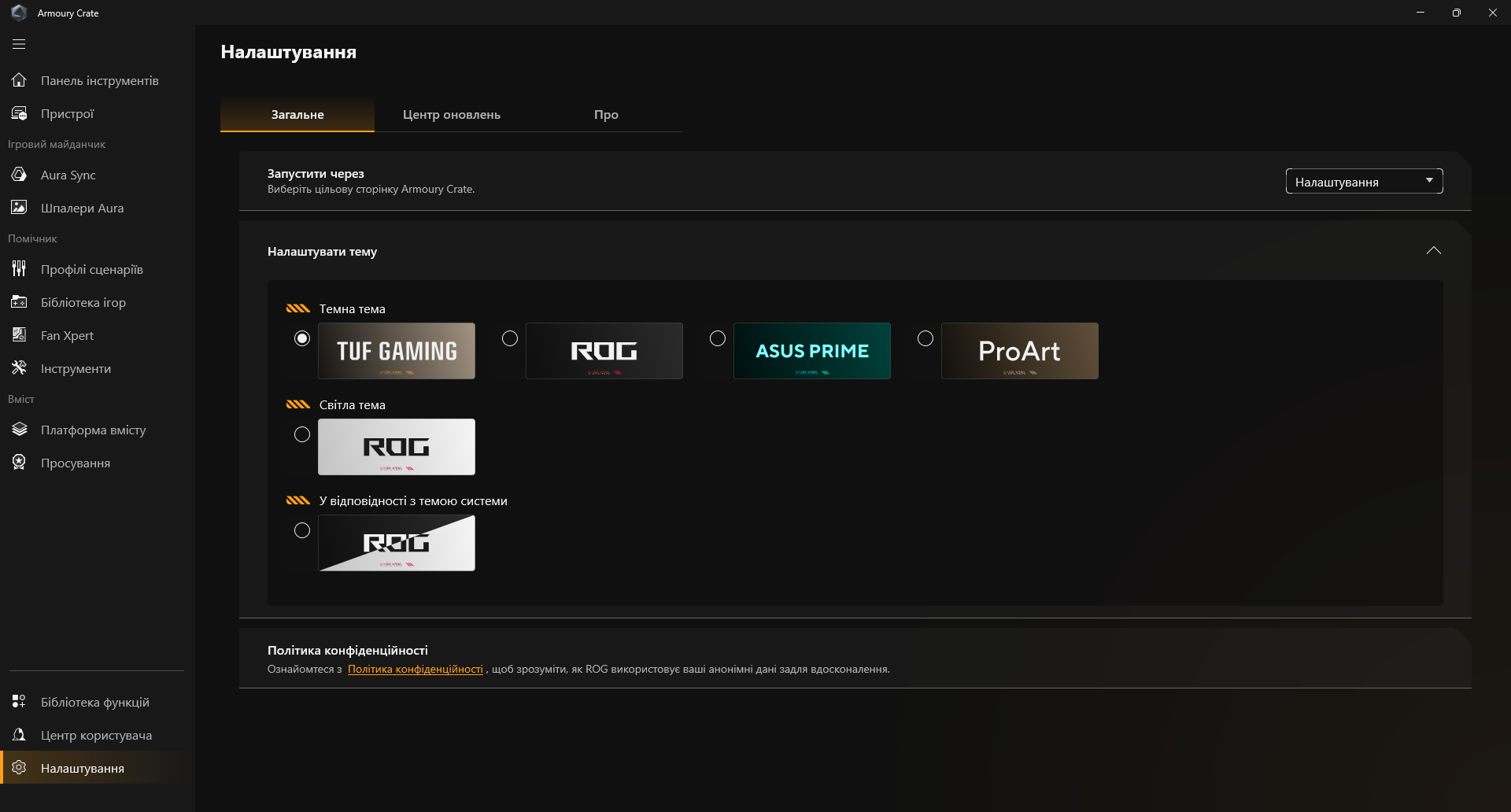Select the light ROG theme radio button
Image resolution: width=1511 pixels, height=812 pixels.
pyautogui.click(x=302, y=434)
